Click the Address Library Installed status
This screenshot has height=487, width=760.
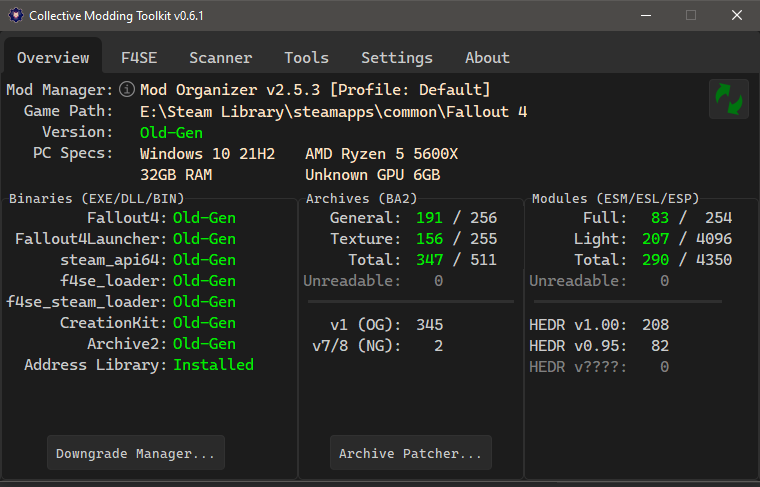pyautogui.click(x=213, y=364)
